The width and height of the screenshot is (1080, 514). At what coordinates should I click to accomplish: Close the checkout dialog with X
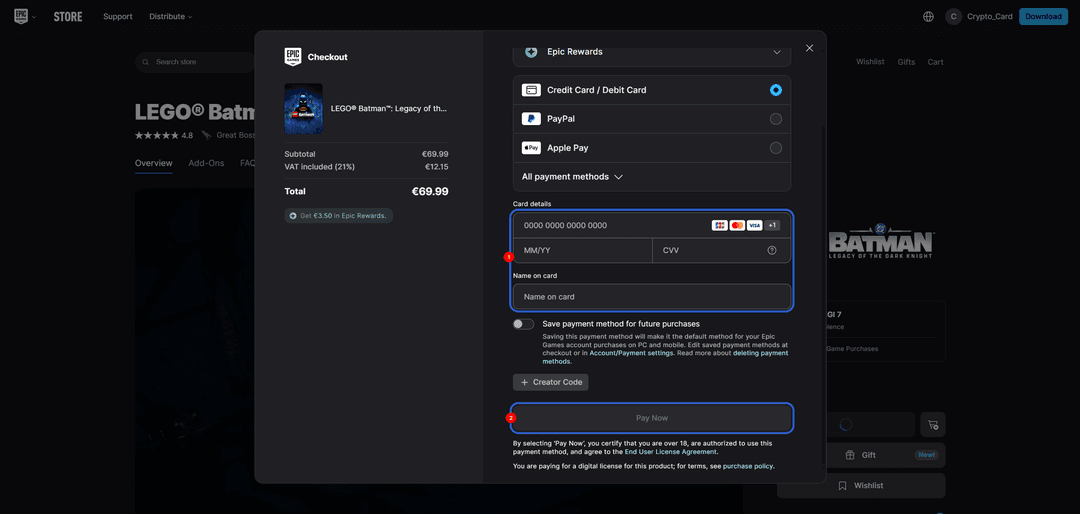[809, 48]
